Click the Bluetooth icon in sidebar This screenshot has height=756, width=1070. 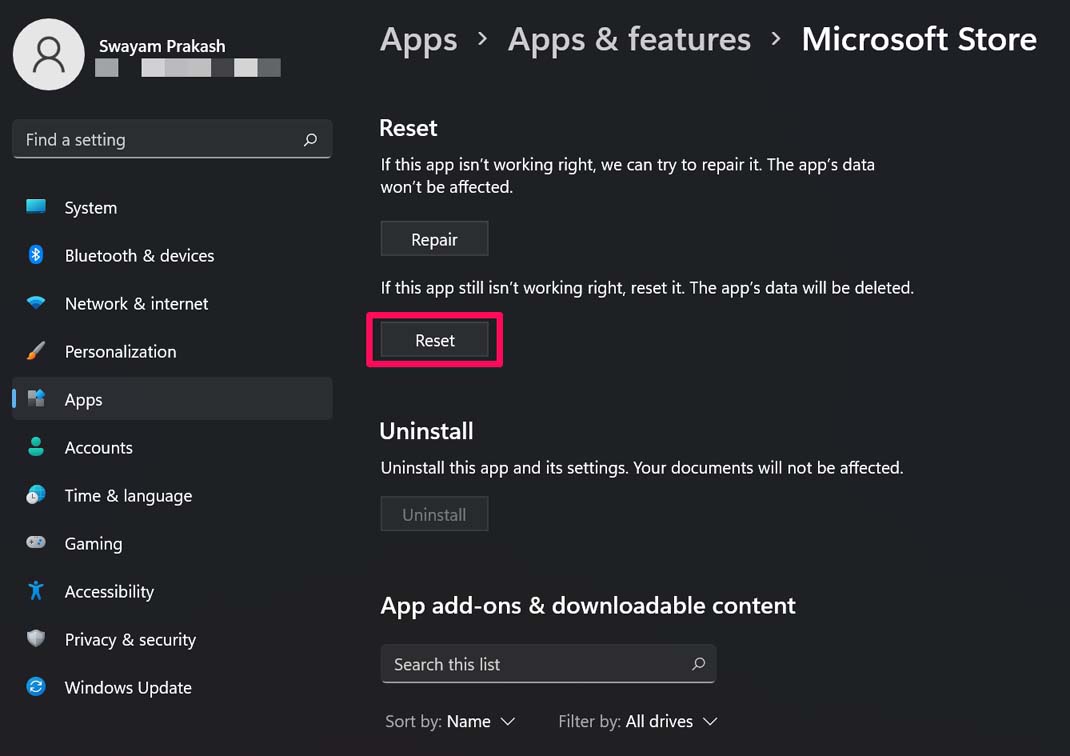(x=35, y=255)
